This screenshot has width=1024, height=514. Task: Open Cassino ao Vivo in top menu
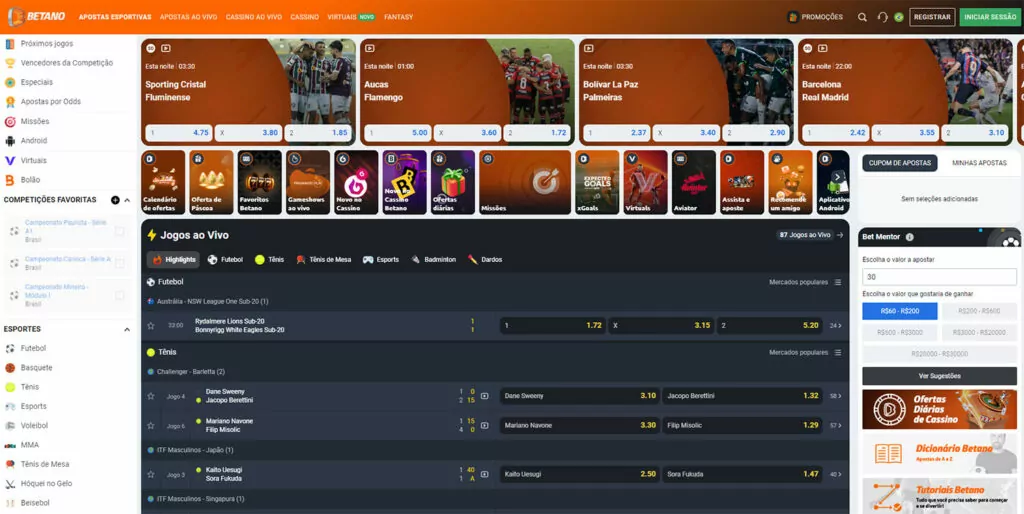[x=253, y=17]
